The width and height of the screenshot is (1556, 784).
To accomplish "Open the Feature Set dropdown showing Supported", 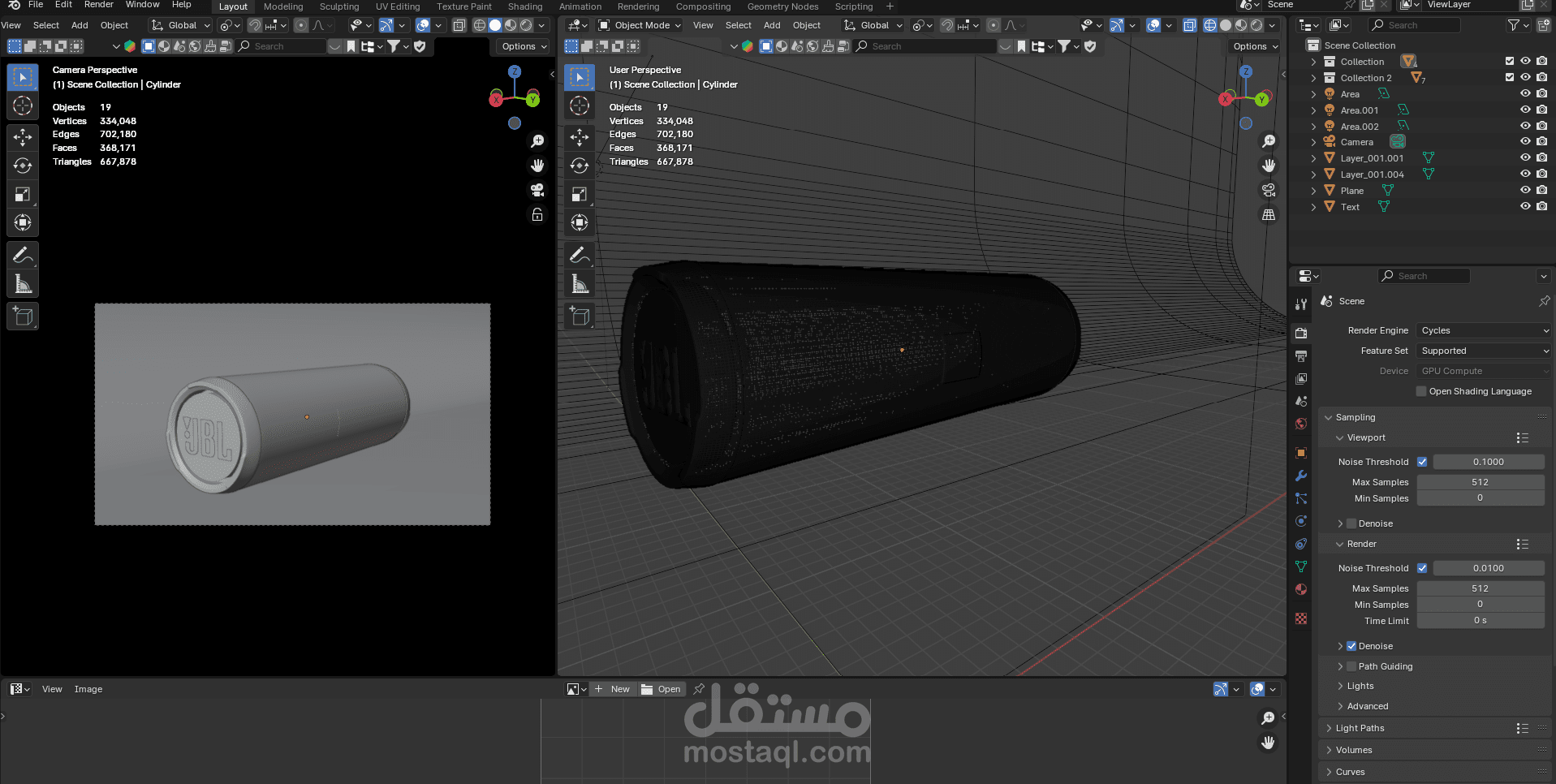I will pyautogui.click(x=1485, y=351).
